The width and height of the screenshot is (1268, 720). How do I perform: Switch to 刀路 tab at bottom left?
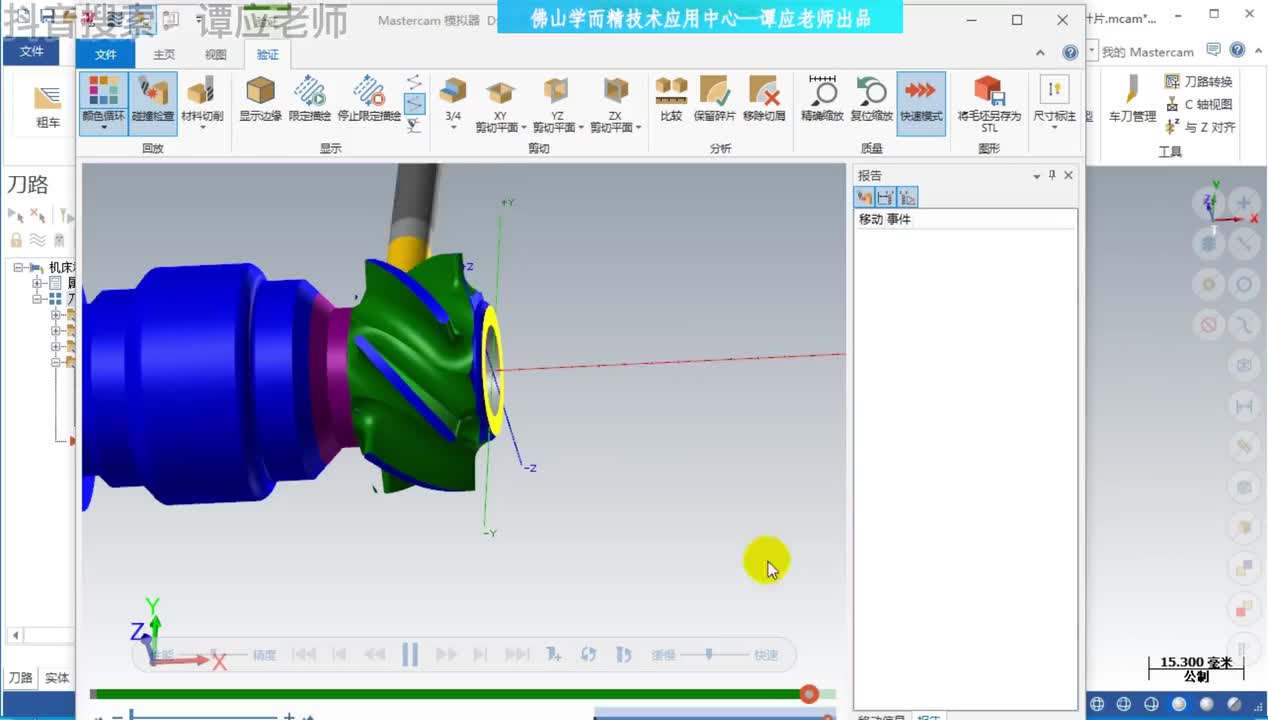[20, 678]
